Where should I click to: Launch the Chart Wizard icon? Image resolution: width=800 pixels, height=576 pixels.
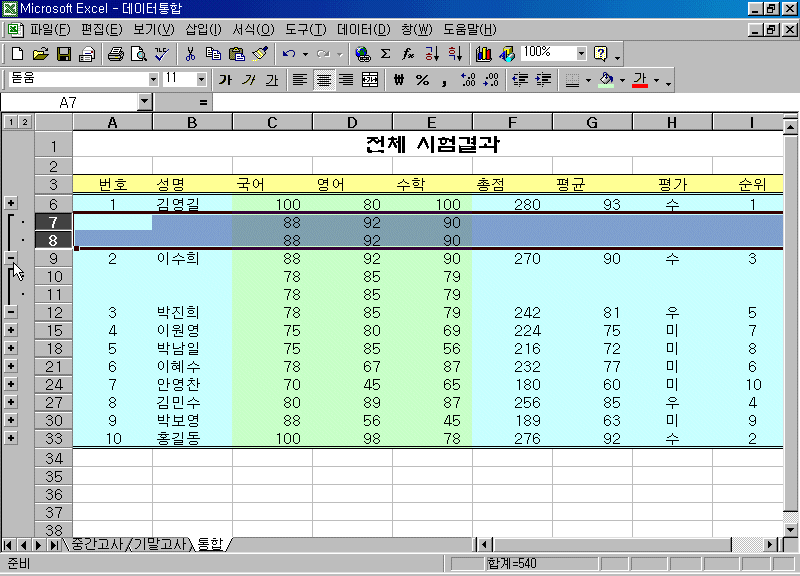[483, 54]
